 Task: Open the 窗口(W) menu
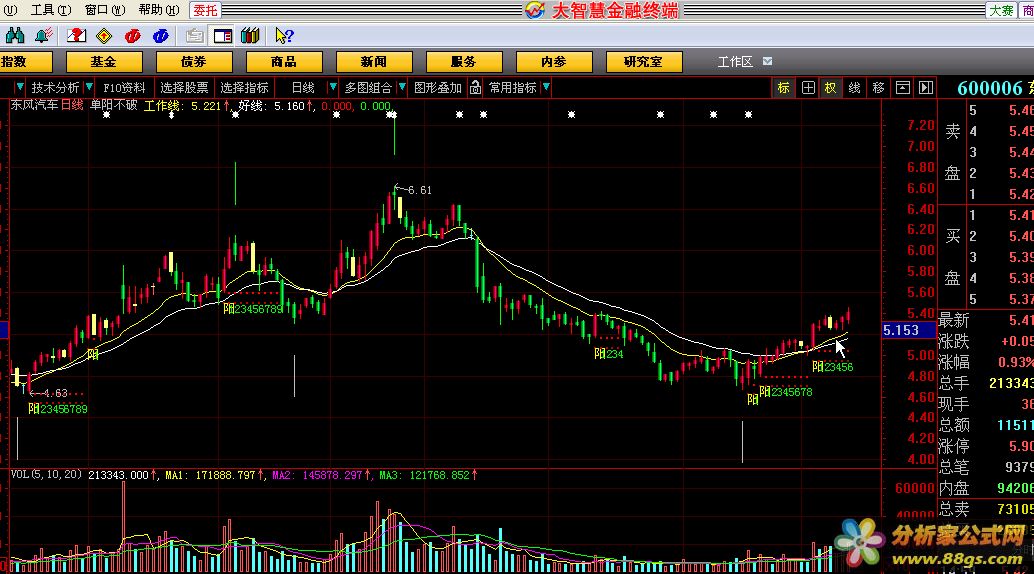pyautogui.click(x=105, y=10)
